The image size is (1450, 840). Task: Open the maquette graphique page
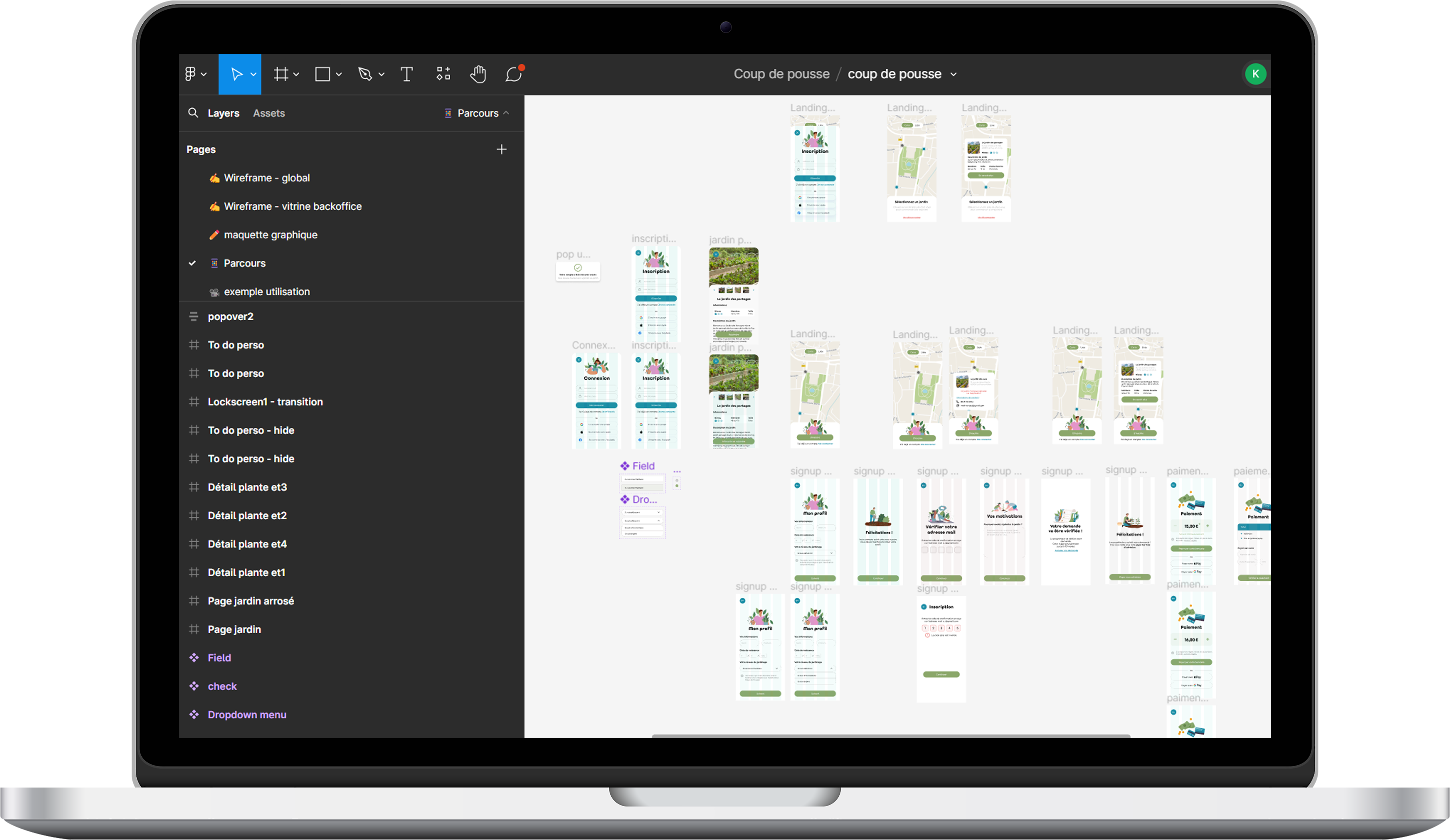coord(270,234)
